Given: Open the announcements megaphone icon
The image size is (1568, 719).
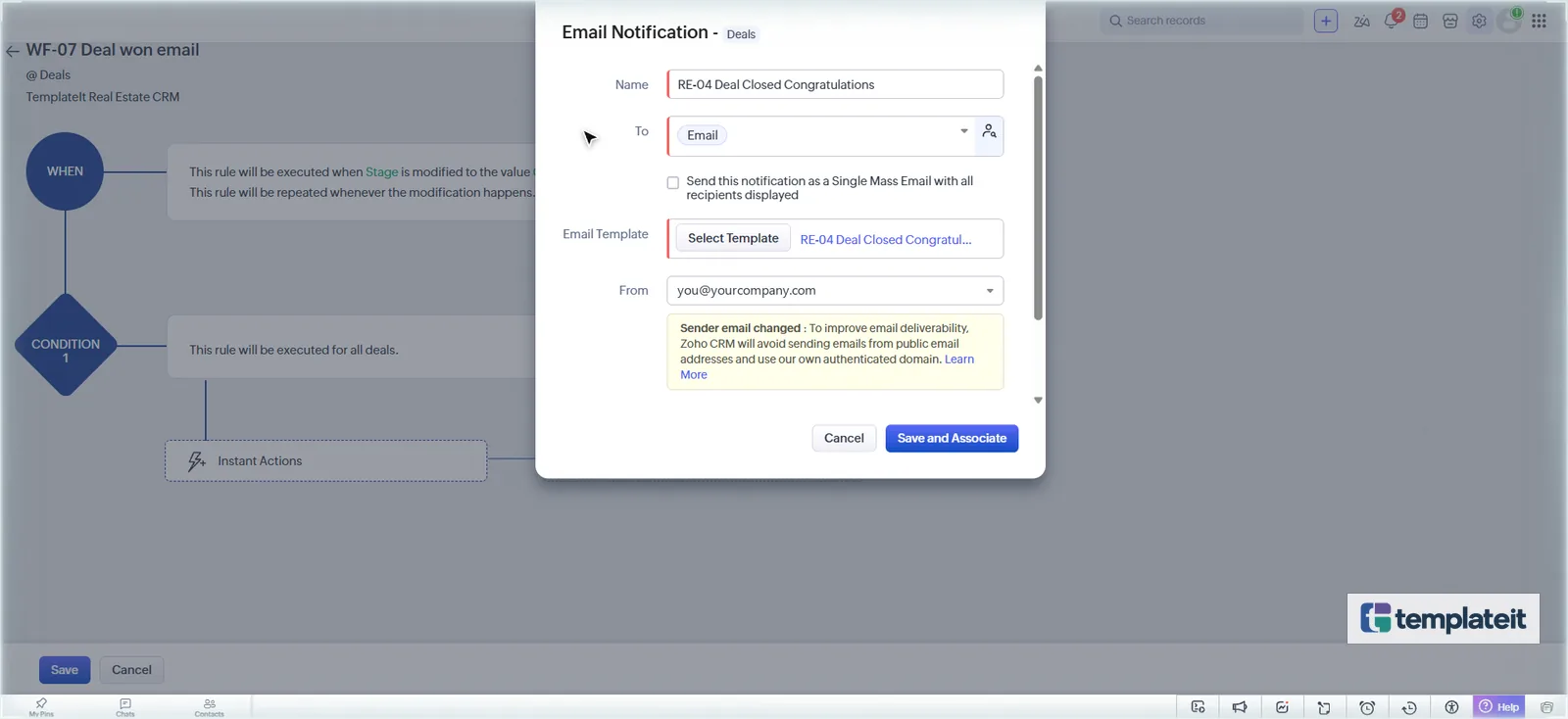Looking at the screenshot, I should point(1240,707).
